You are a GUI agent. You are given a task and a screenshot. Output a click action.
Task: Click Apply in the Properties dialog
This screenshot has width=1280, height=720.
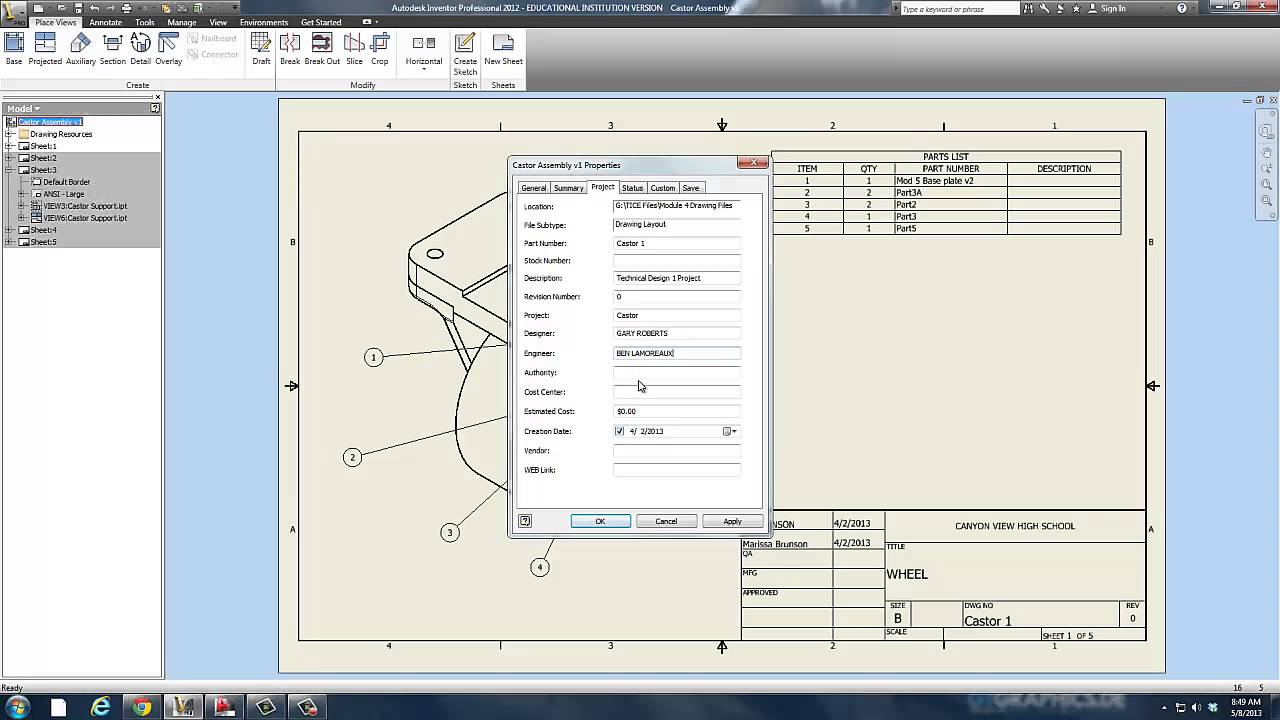coord(732,521)
